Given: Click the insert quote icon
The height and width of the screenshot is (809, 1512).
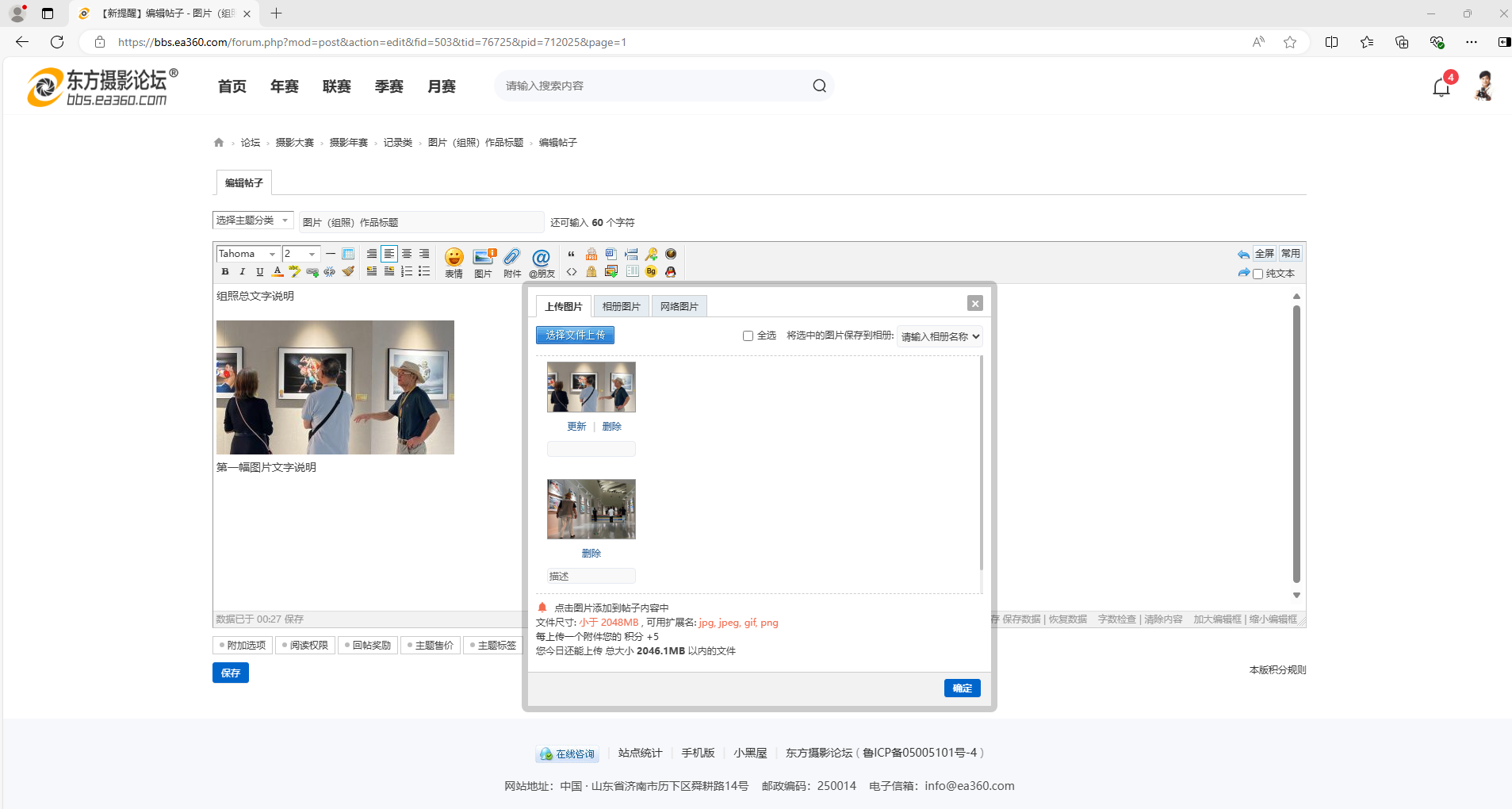Looking at the screenshot, I should 571,255.
